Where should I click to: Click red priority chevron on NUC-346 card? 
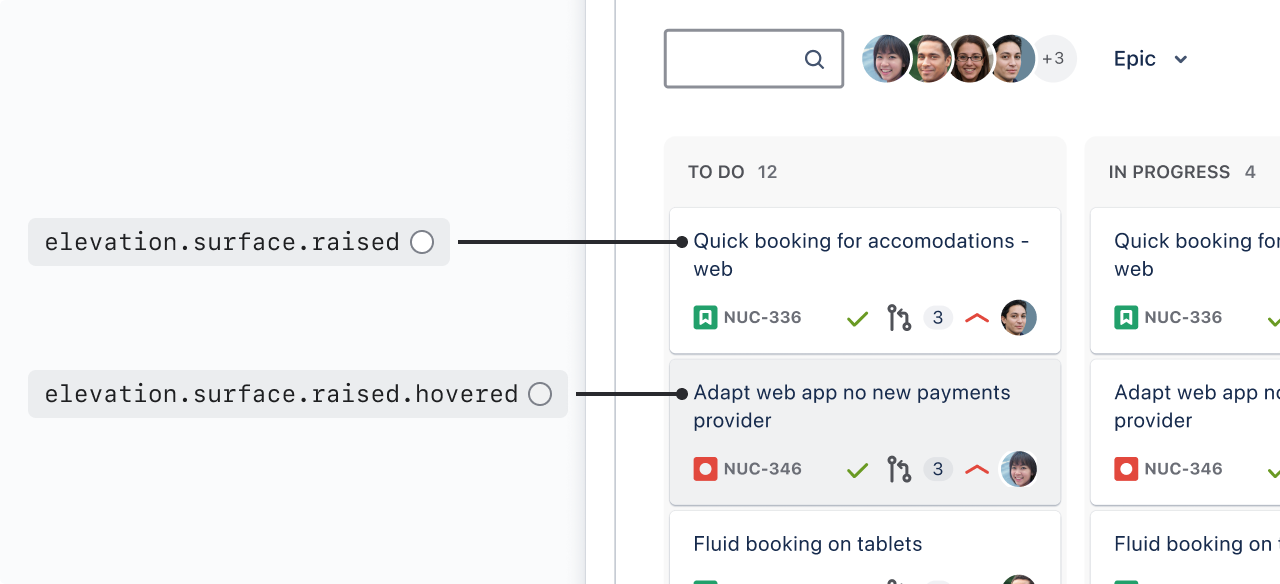[977, 470]
